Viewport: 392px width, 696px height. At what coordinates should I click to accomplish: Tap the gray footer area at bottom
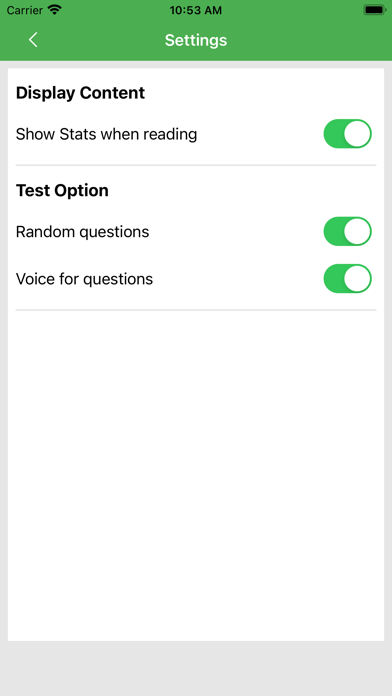(x=196, y=668)
